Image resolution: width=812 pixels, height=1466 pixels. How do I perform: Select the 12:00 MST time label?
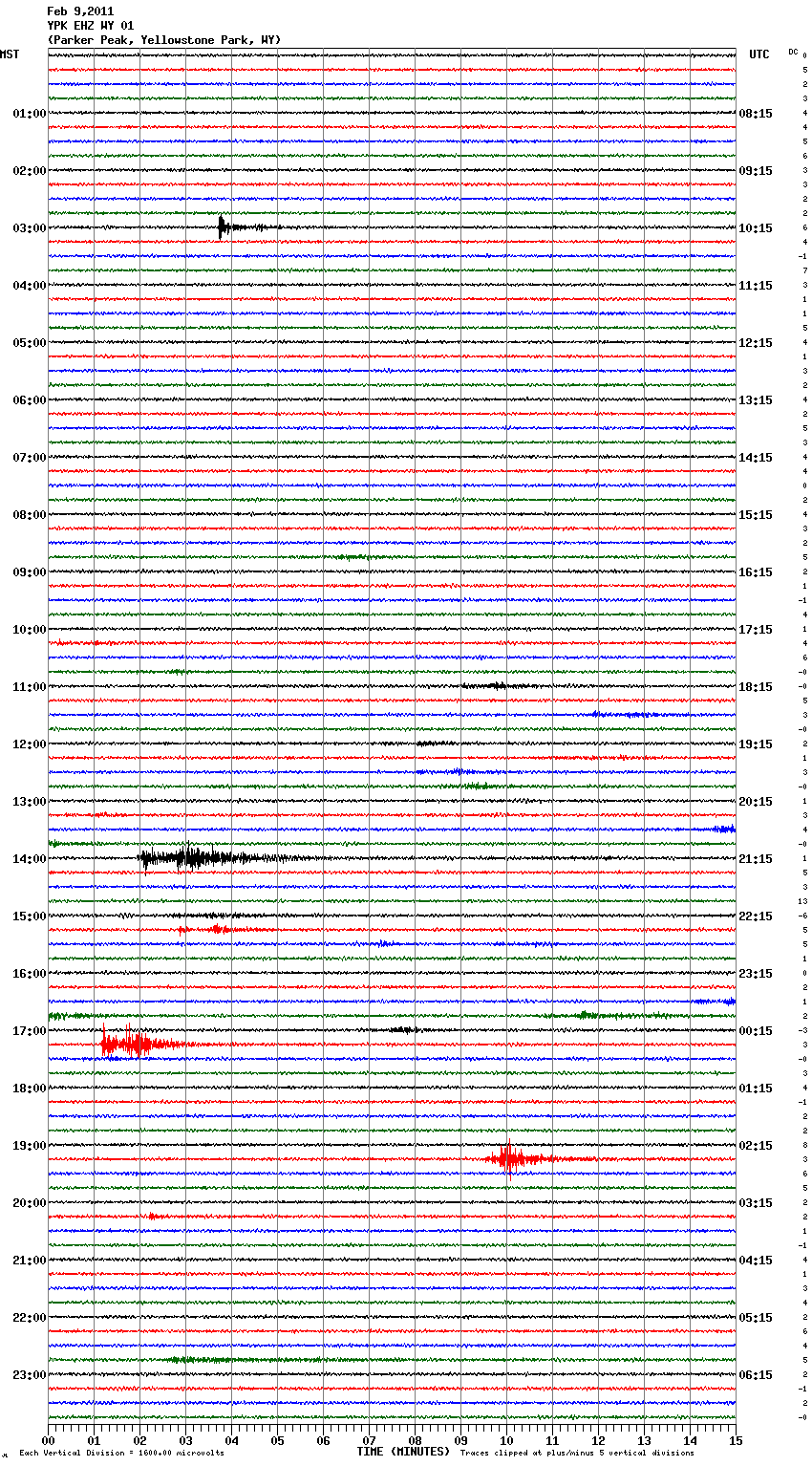coord(30,744)
